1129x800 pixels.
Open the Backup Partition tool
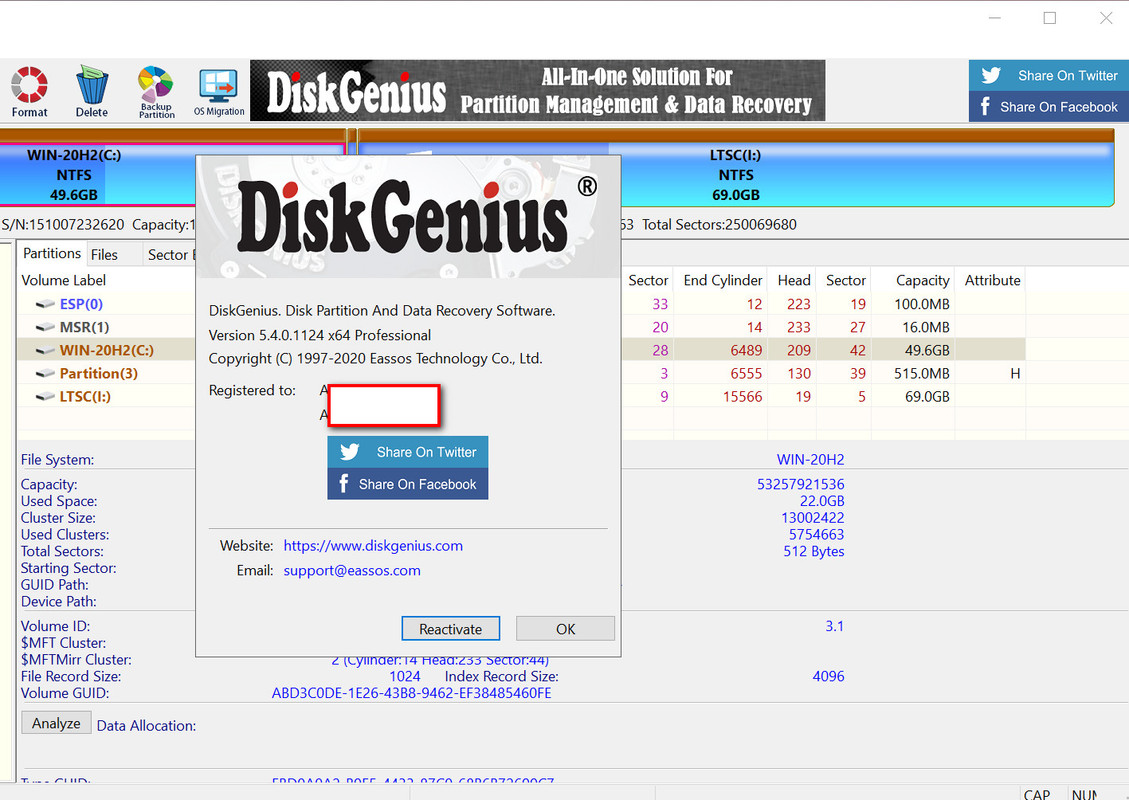156,91
